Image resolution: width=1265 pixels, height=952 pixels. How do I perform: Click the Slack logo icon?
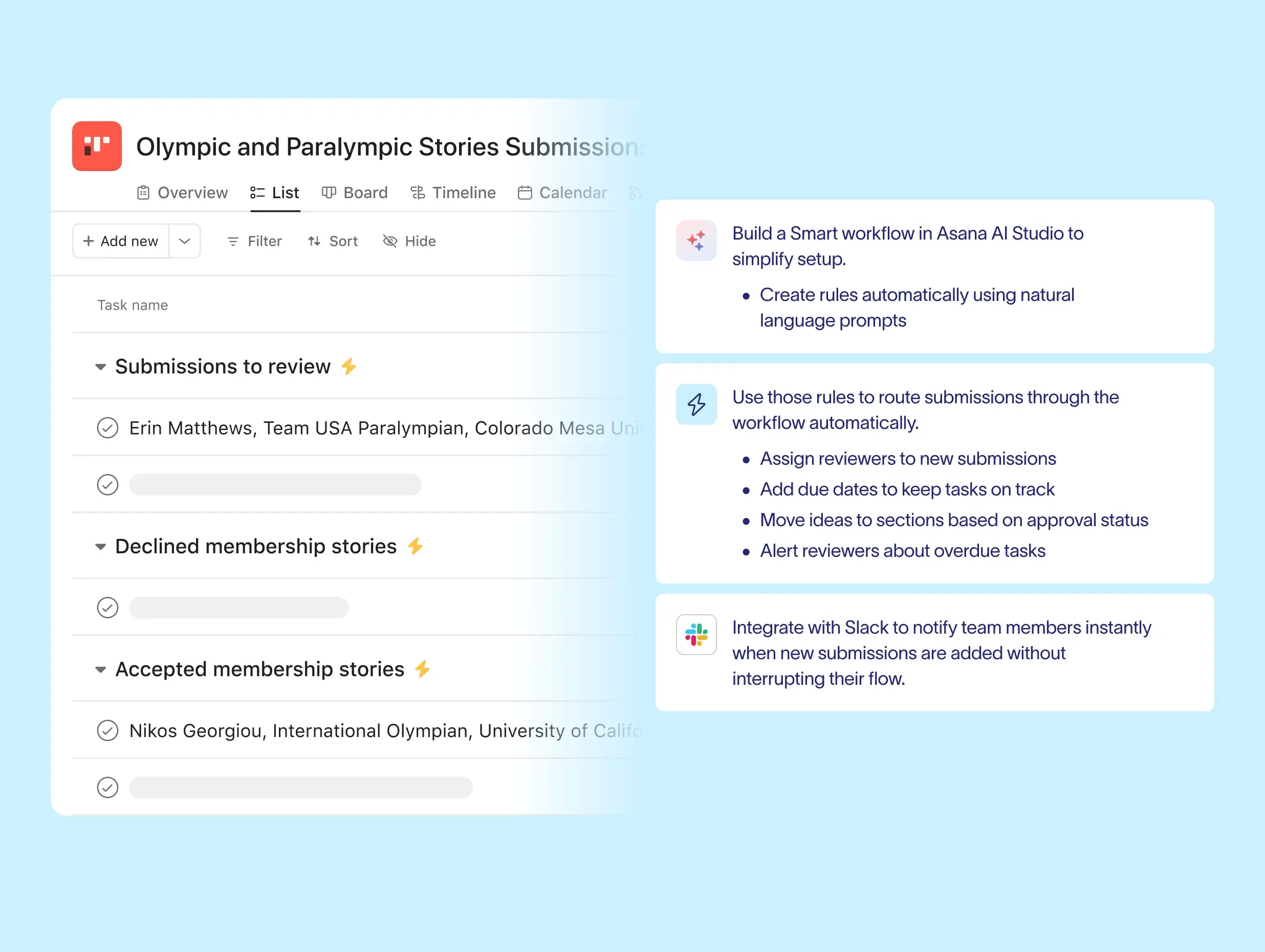click(696, 635)
